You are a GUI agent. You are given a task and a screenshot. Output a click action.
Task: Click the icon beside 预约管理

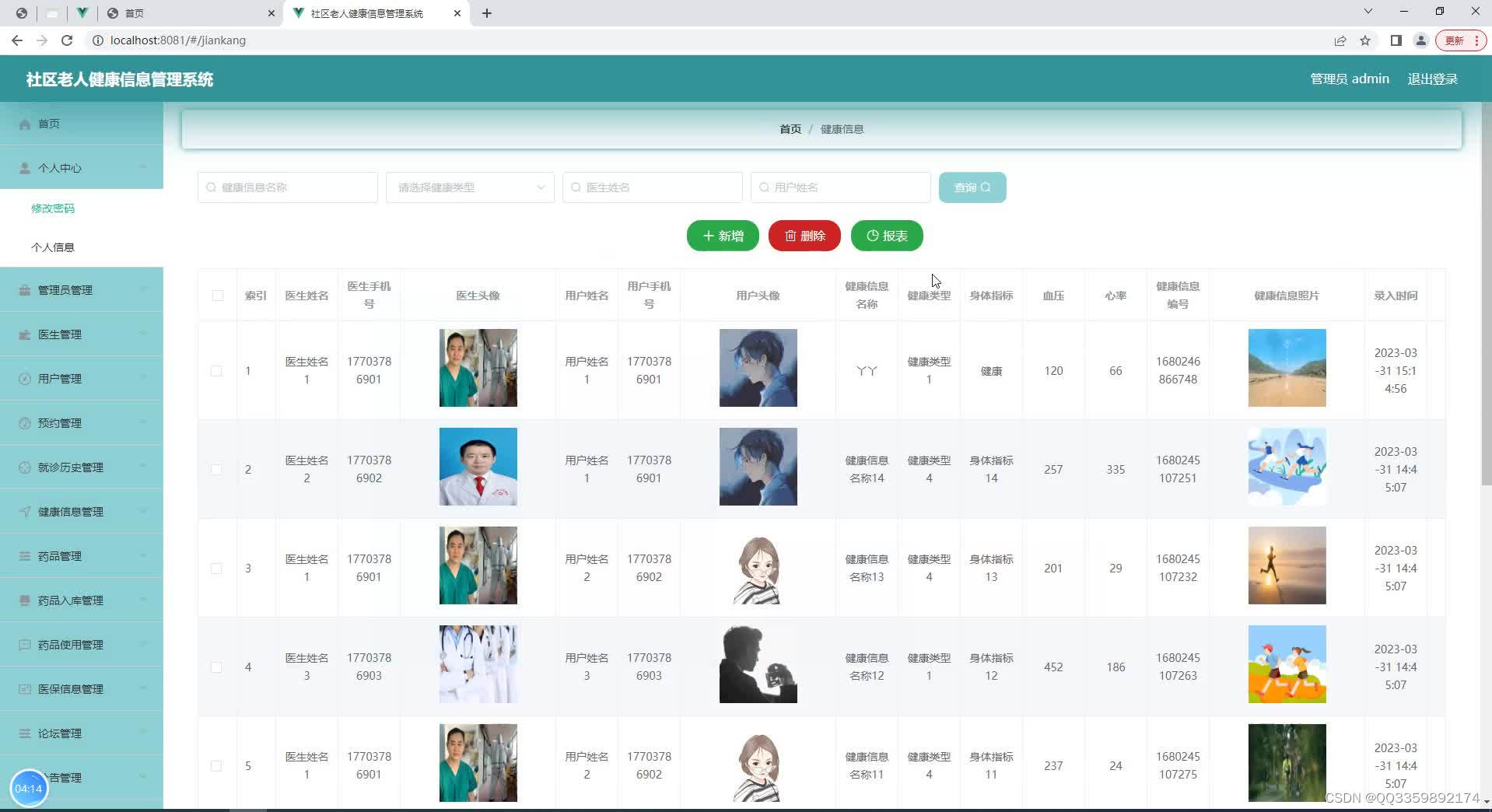pos(25,423)
